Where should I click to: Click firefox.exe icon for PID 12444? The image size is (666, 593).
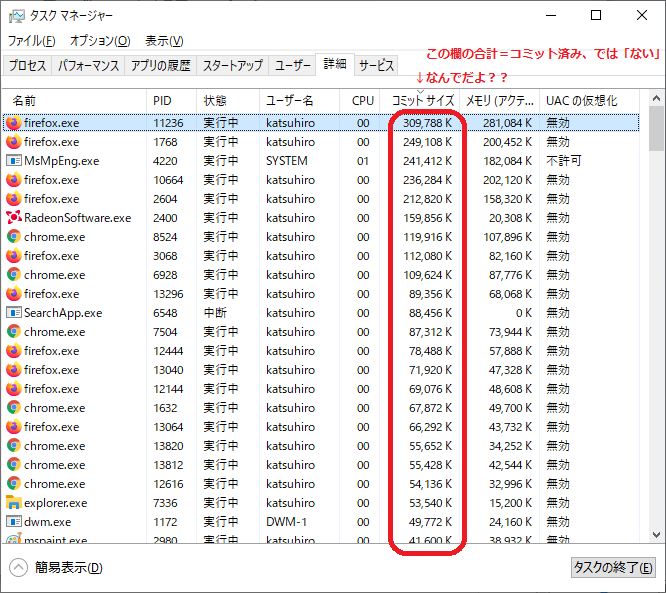pos(14,350)
